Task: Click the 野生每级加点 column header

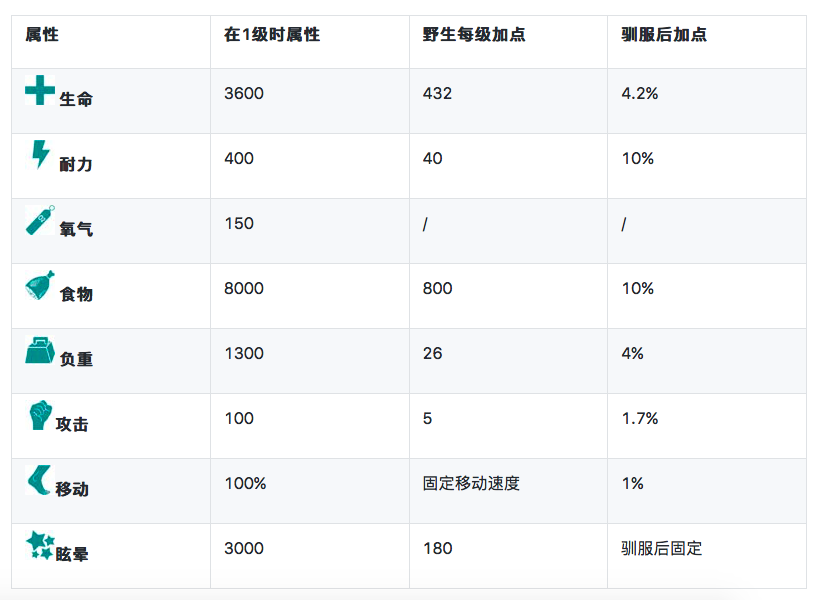Action: coord(474,35)
